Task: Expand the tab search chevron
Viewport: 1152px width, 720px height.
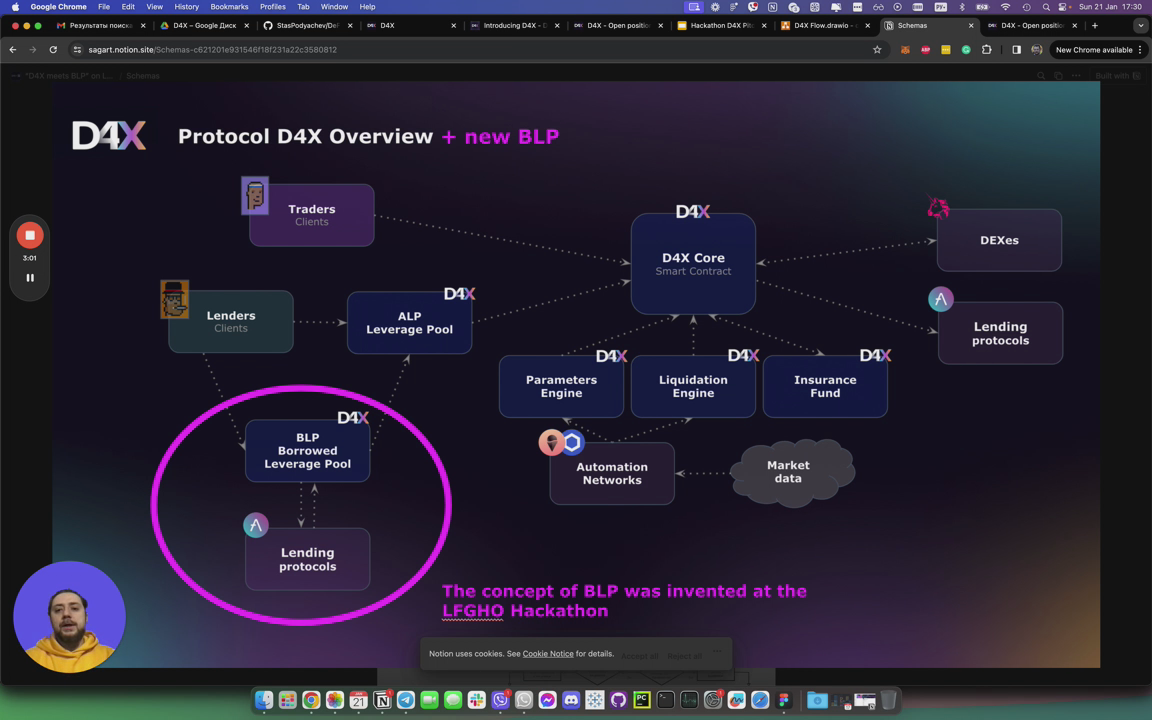Action: [x=1140, y=25]
